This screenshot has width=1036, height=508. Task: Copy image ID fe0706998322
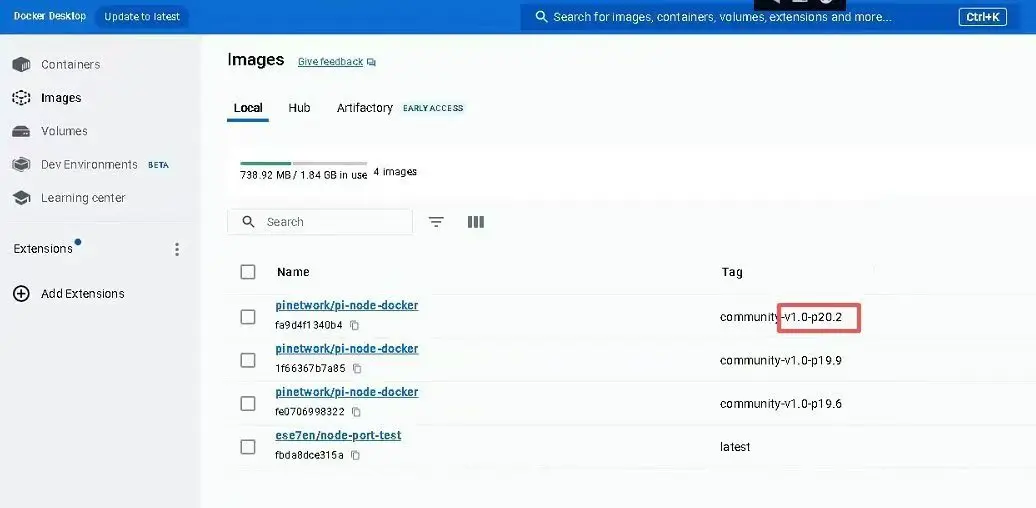356,412
